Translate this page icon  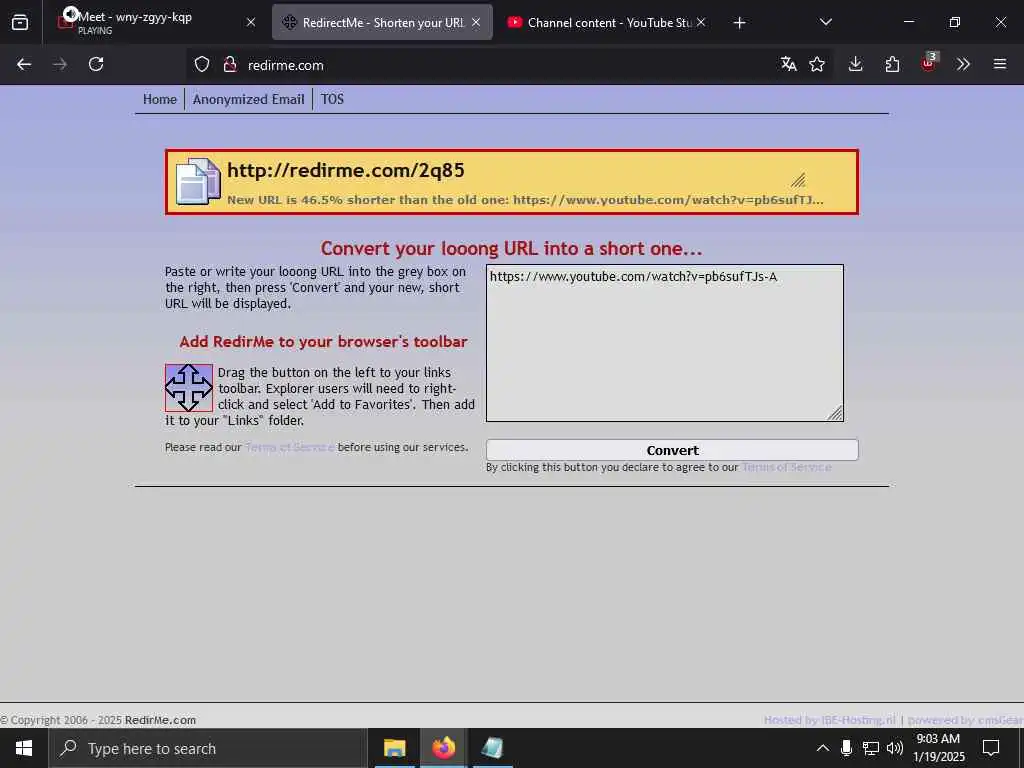(x=789, y=64)
